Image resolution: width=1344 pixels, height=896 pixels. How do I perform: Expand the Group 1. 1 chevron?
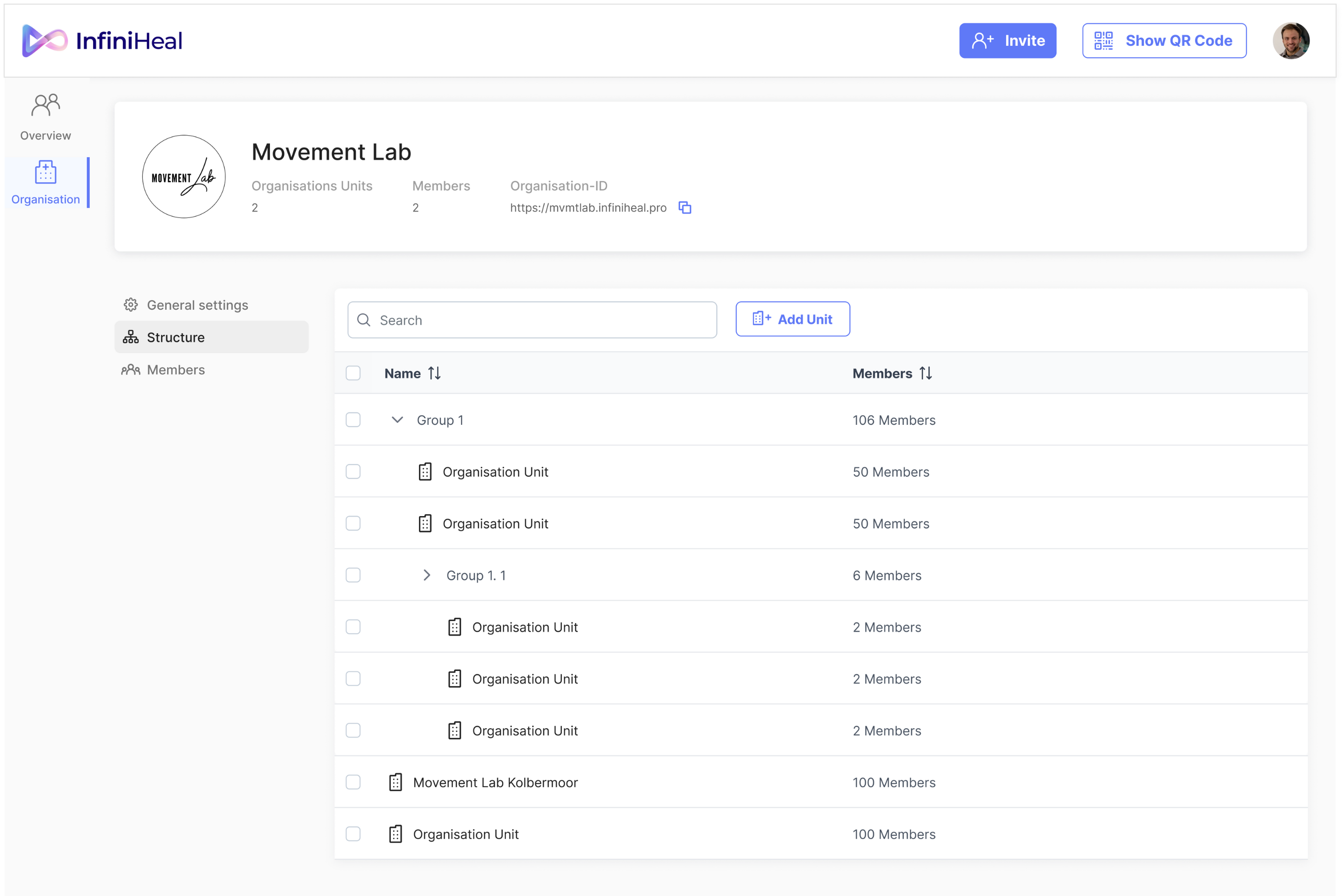(x=426, y=575)
